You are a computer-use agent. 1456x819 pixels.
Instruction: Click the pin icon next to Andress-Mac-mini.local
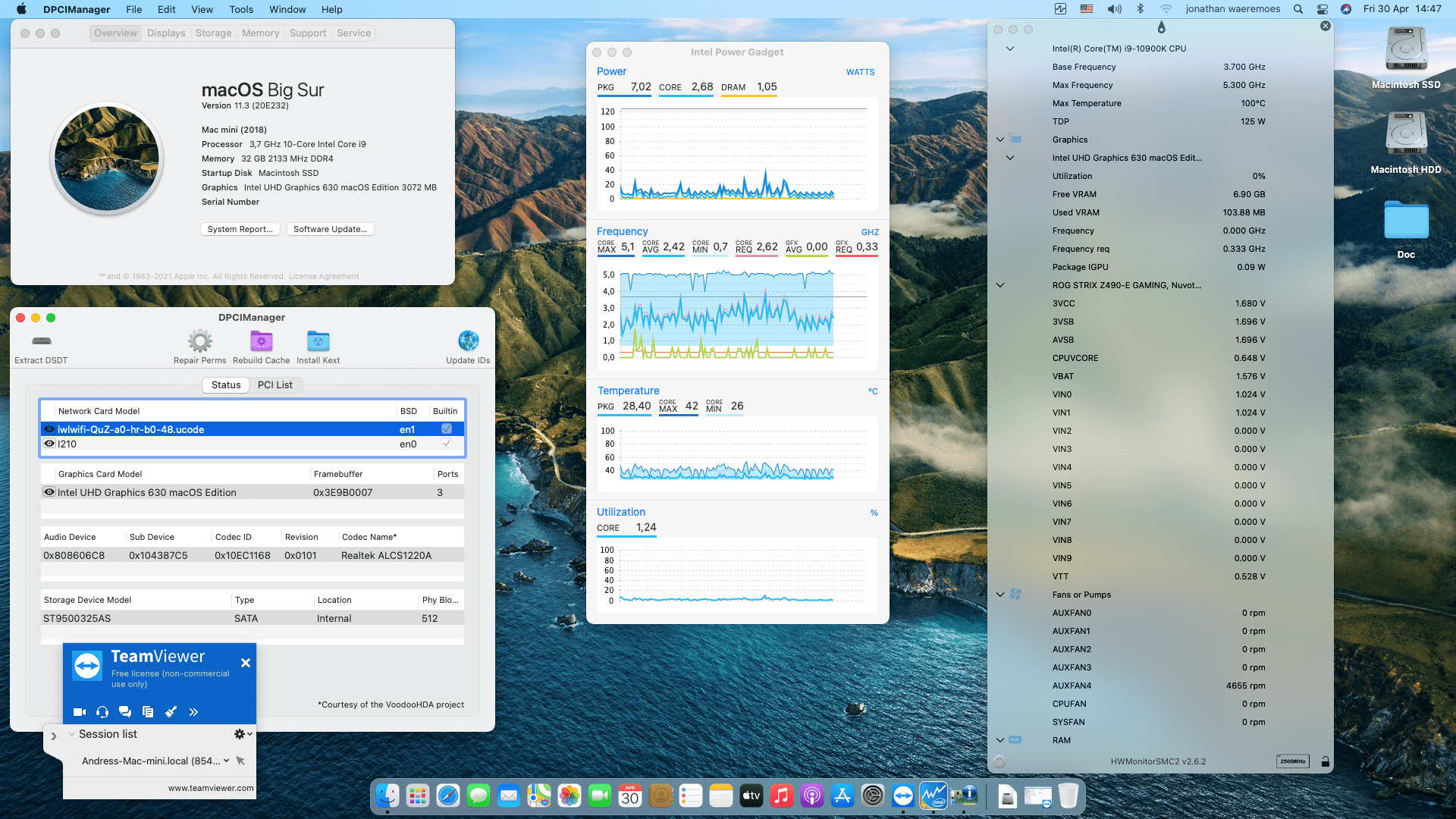tap(240, 761)
